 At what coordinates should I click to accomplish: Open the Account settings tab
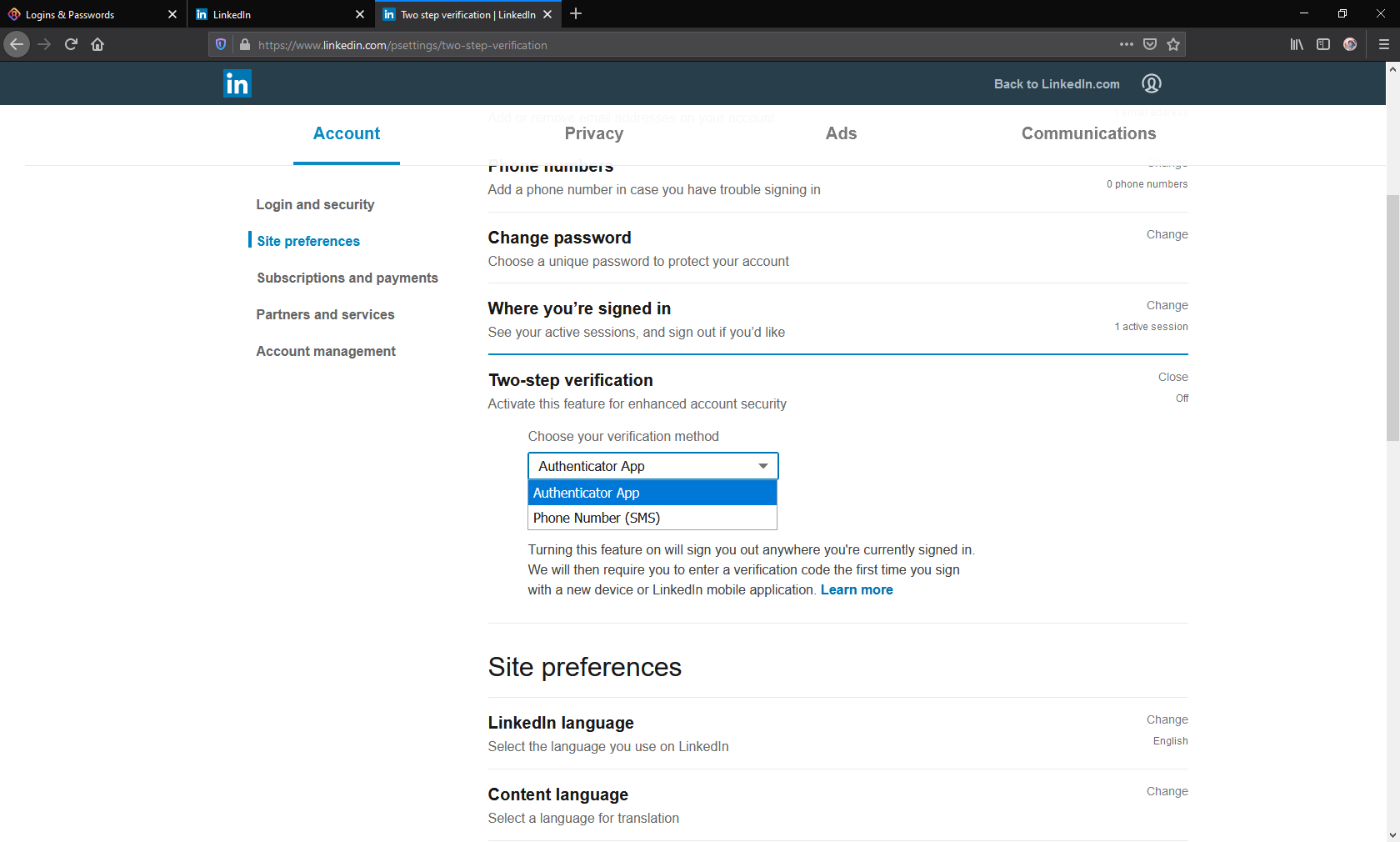tap(347, 133)
